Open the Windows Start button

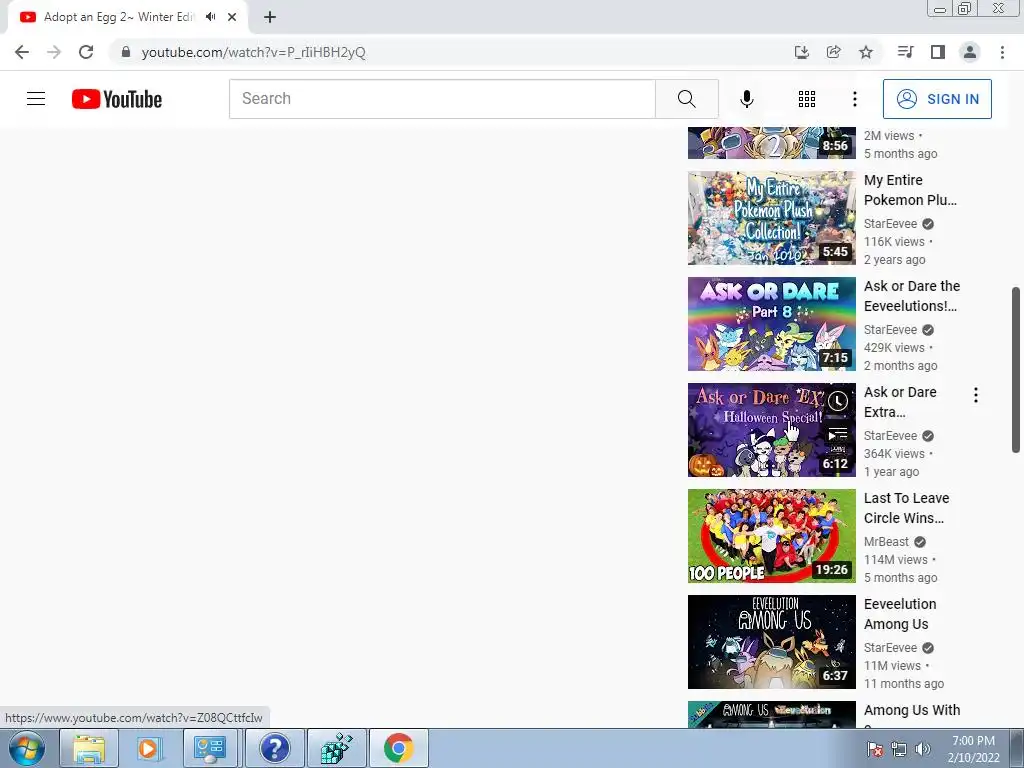27,748
